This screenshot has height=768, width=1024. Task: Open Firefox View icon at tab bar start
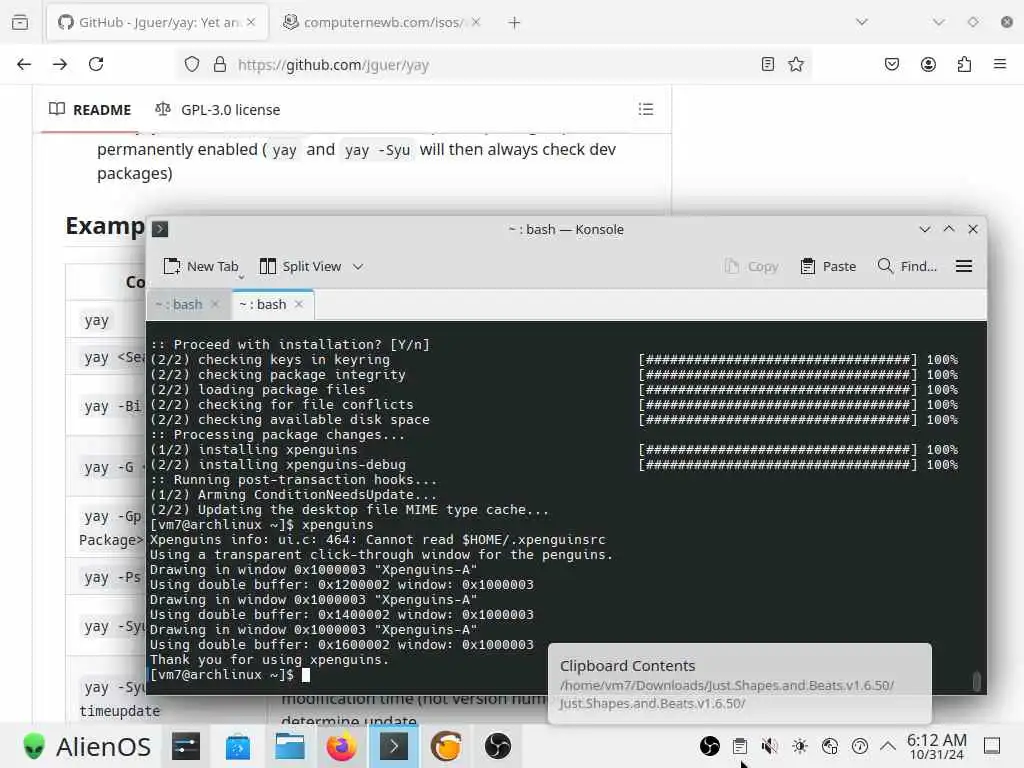(x=20, y=22)
